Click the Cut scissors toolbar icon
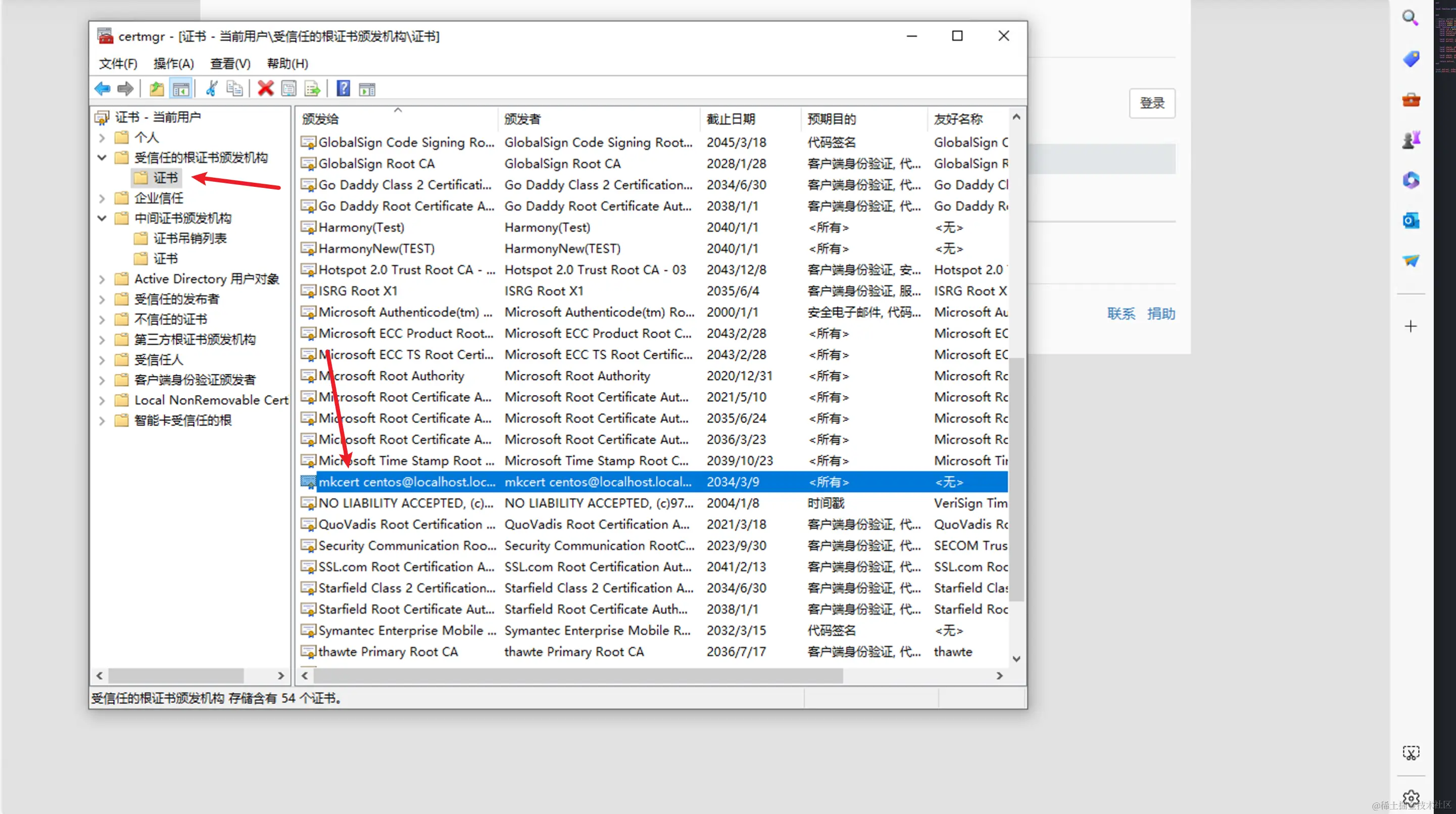Screen dimensions: 1456x814 [x=211, y=89]
